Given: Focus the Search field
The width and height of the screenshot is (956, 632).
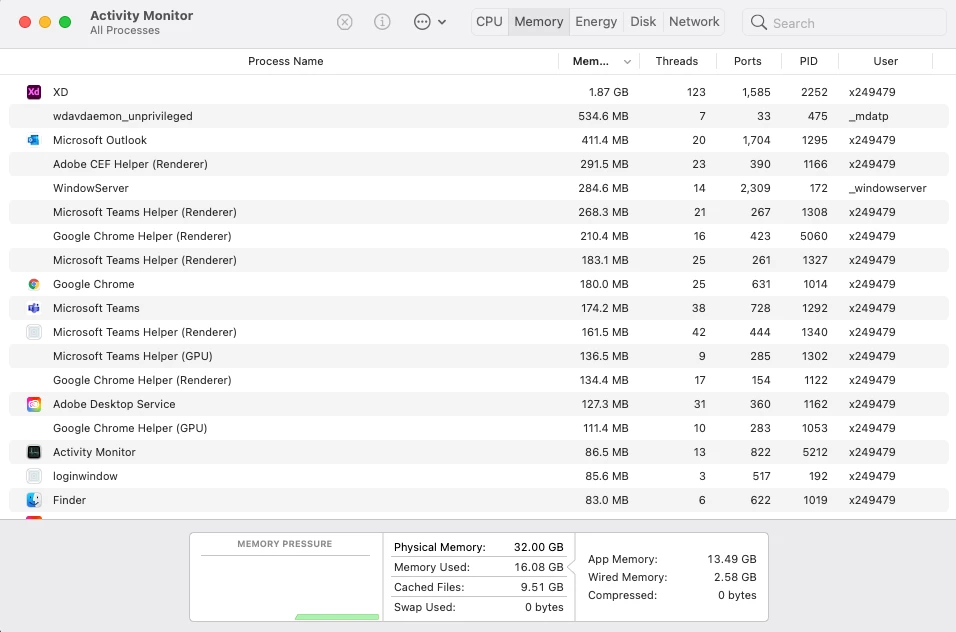Looking at the screenshot, I should tap(844, 23).
